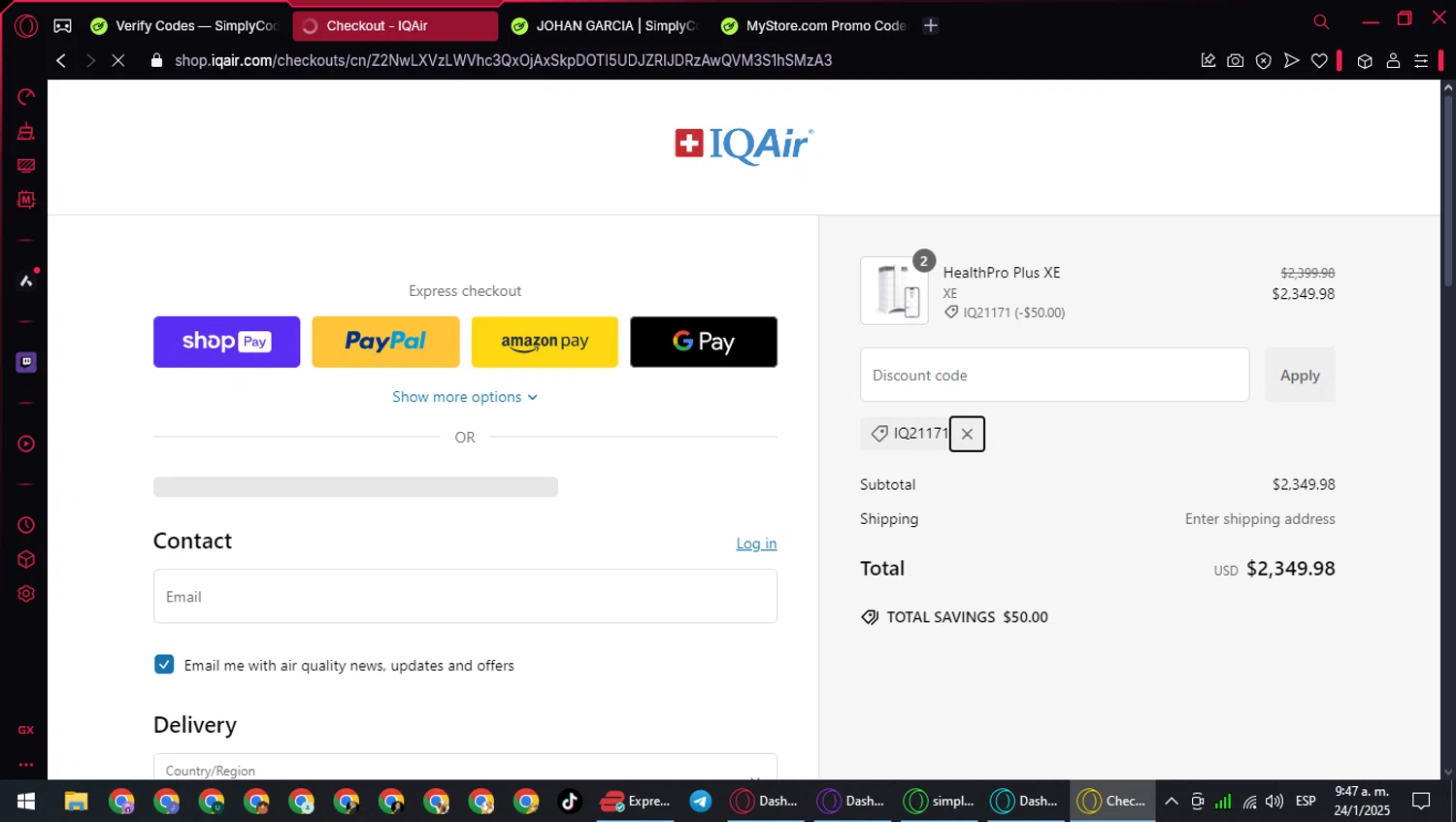The image size is (1456, 822).
Task: Open extensions cube icon in address bar
Action: [1365, 60]
